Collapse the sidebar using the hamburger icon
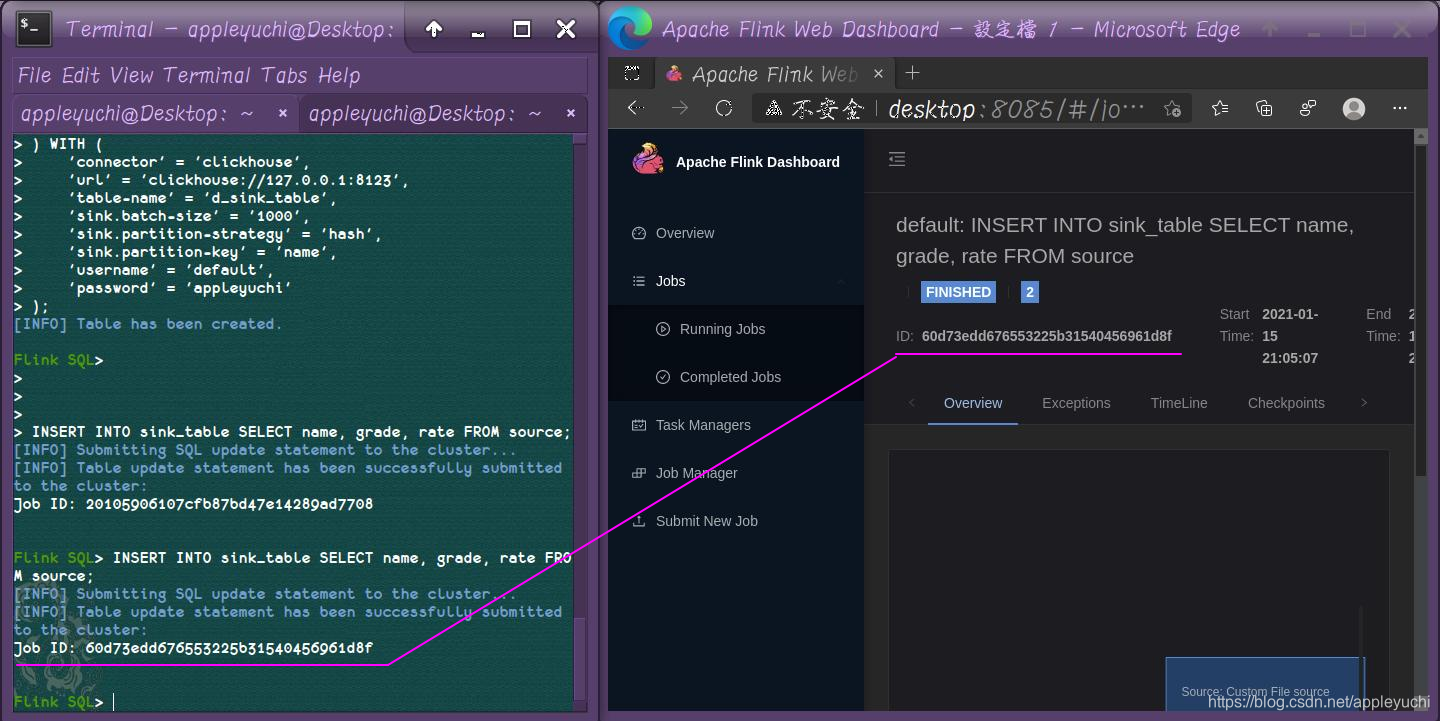 point(897,159)
